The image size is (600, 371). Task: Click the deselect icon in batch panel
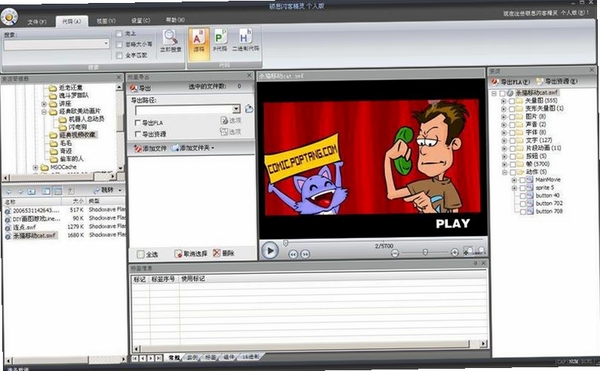tap(178, 254)
